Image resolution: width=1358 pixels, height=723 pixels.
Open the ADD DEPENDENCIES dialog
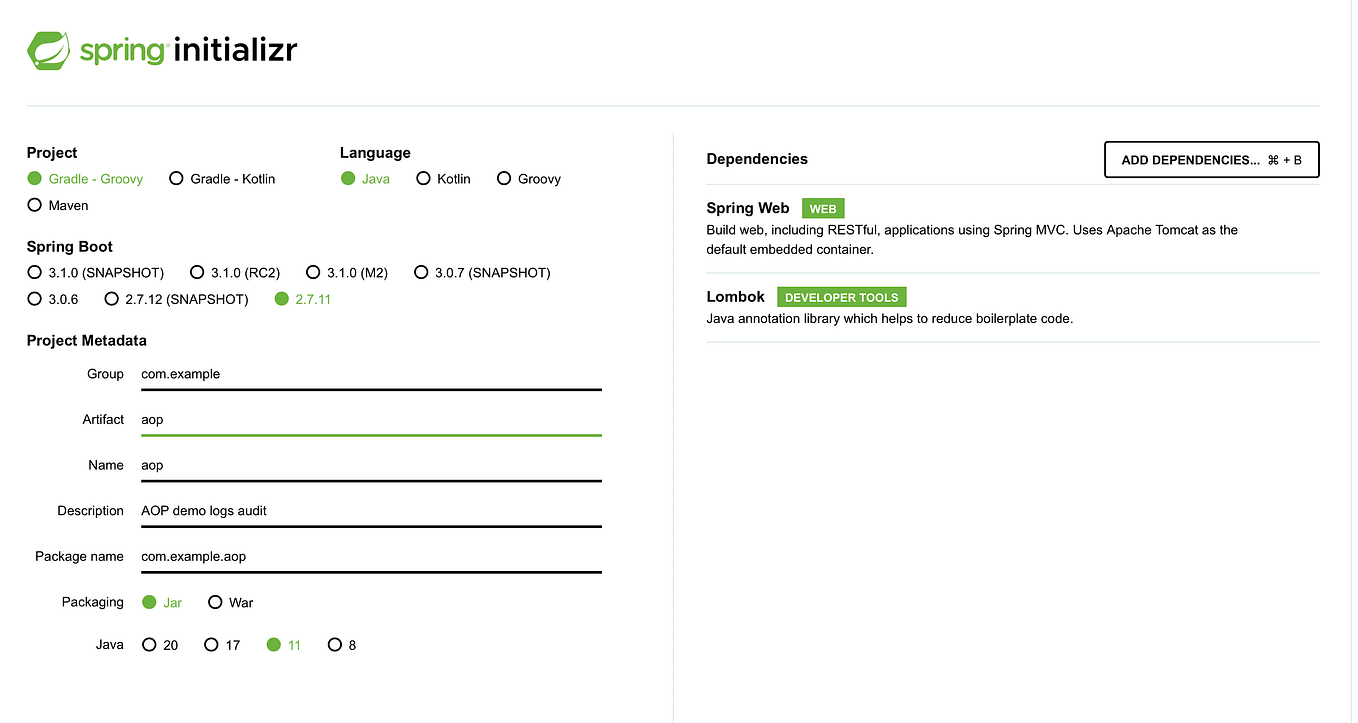point(1211,159)
